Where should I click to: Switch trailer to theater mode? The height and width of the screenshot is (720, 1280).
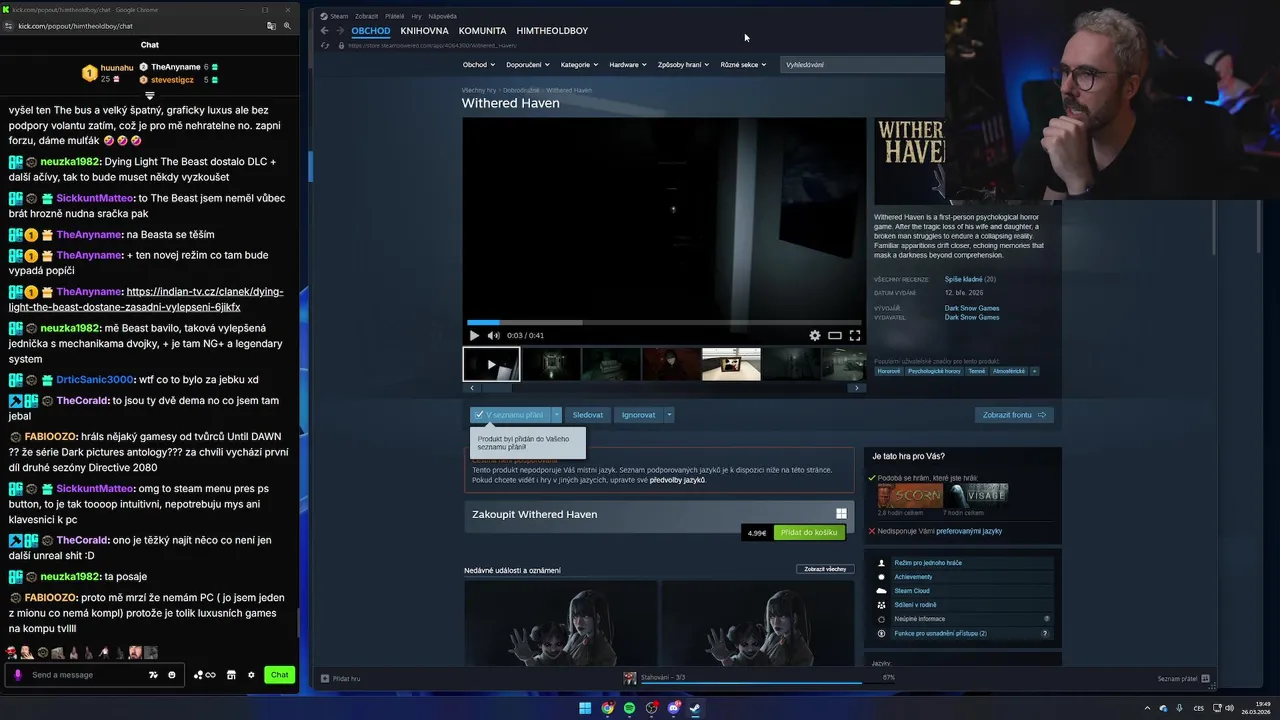pyautogui.click(x=835, y=336)
